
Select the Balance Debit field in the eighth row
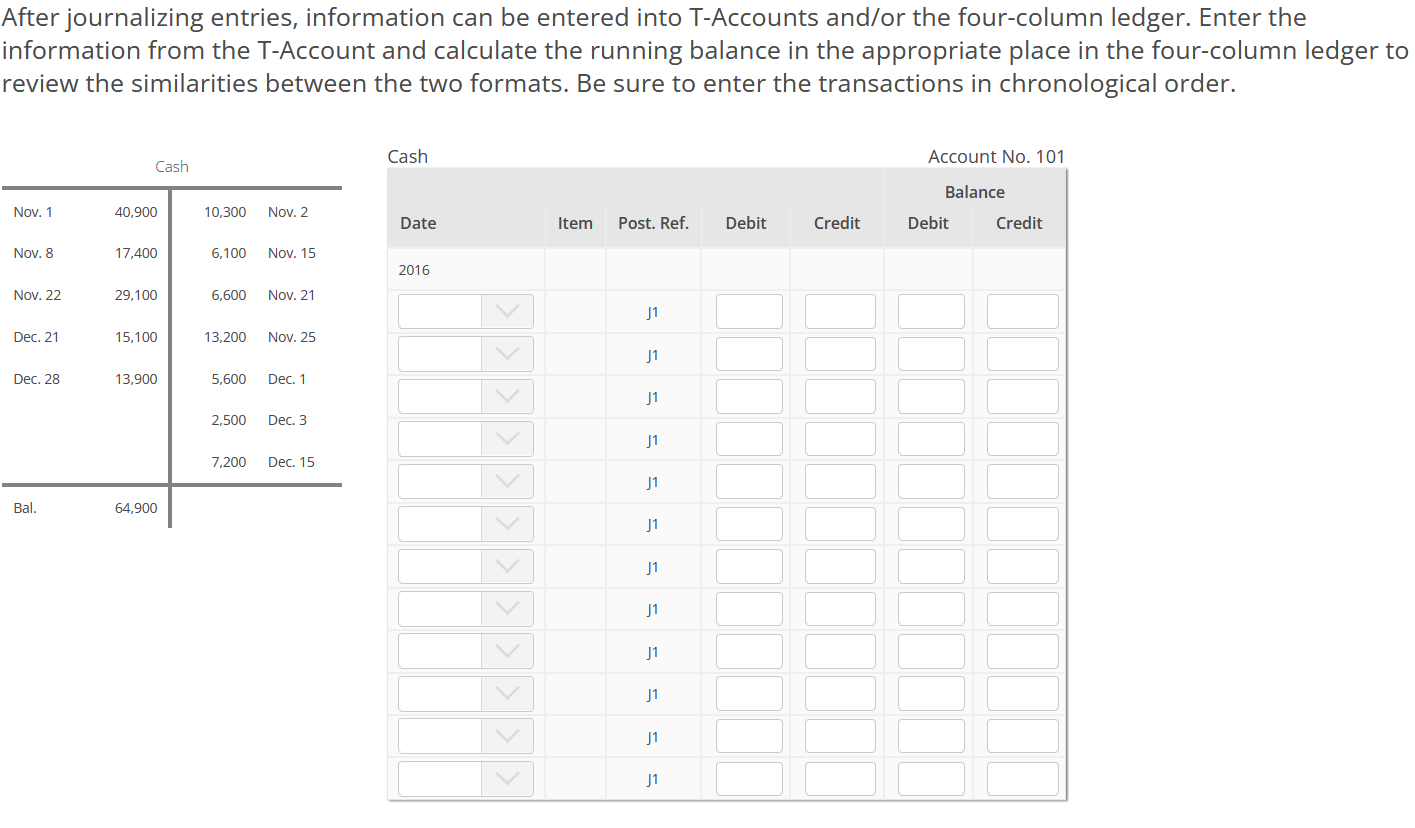(931, 609)
